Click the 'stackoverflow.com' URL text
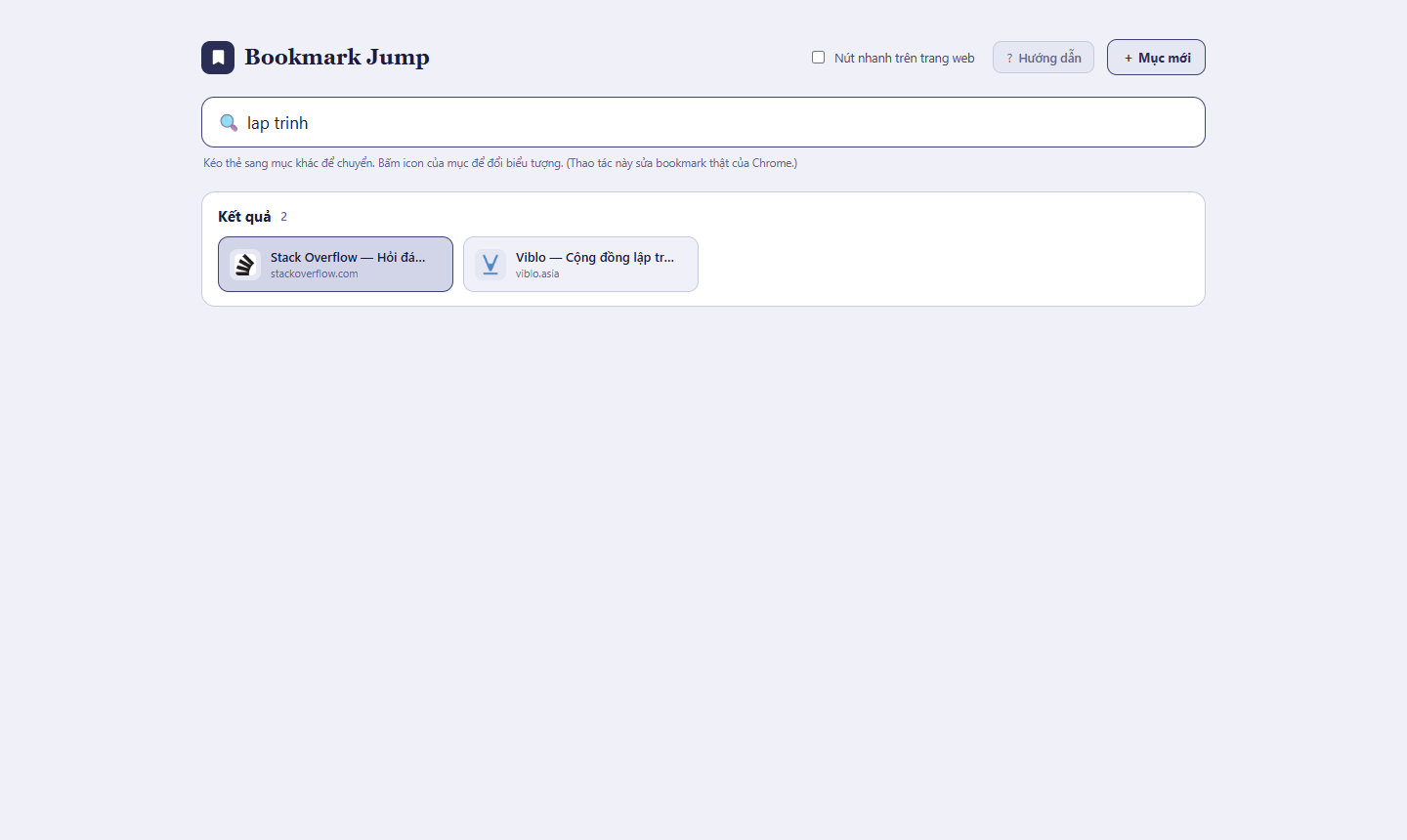The width and height of the screenshot is (1407, 840). pos(314,274)
